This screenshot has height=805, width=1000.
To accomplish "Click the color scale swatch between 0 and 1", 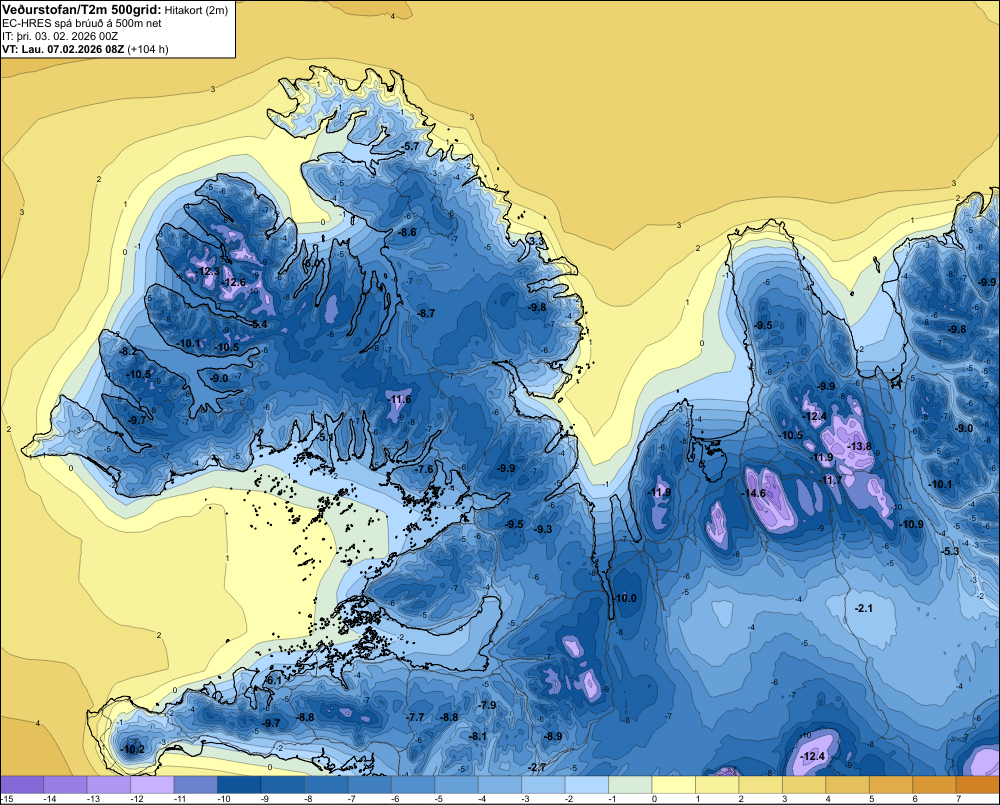I will coord(674,785).
